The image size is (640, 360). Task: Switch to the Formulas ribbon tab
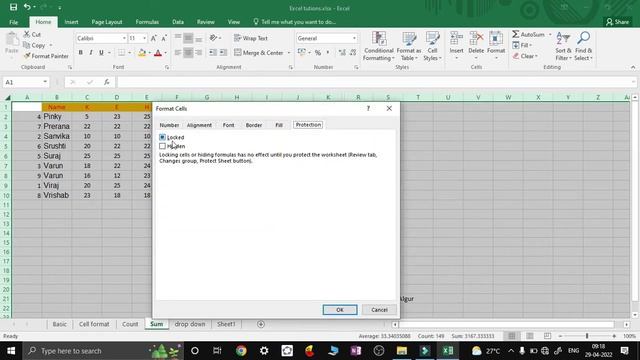pos(147,22)
